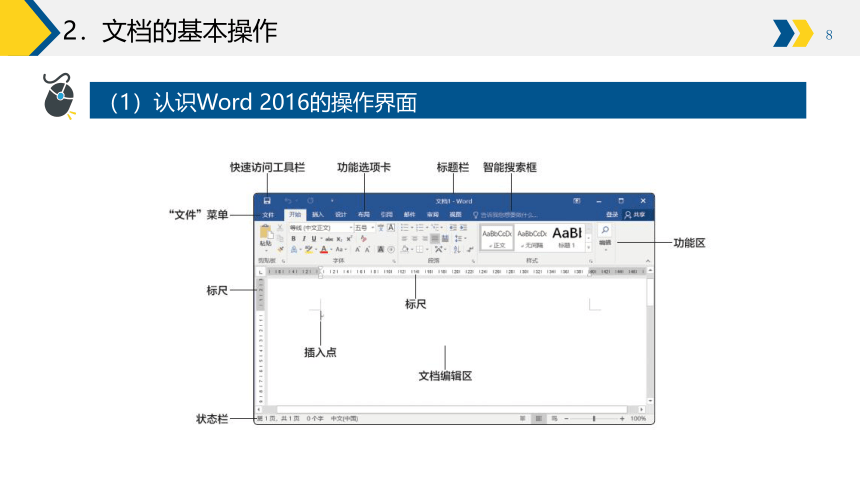
Task: Switch to the 邮件 (Mailings) tab
Action: point(410,215)
